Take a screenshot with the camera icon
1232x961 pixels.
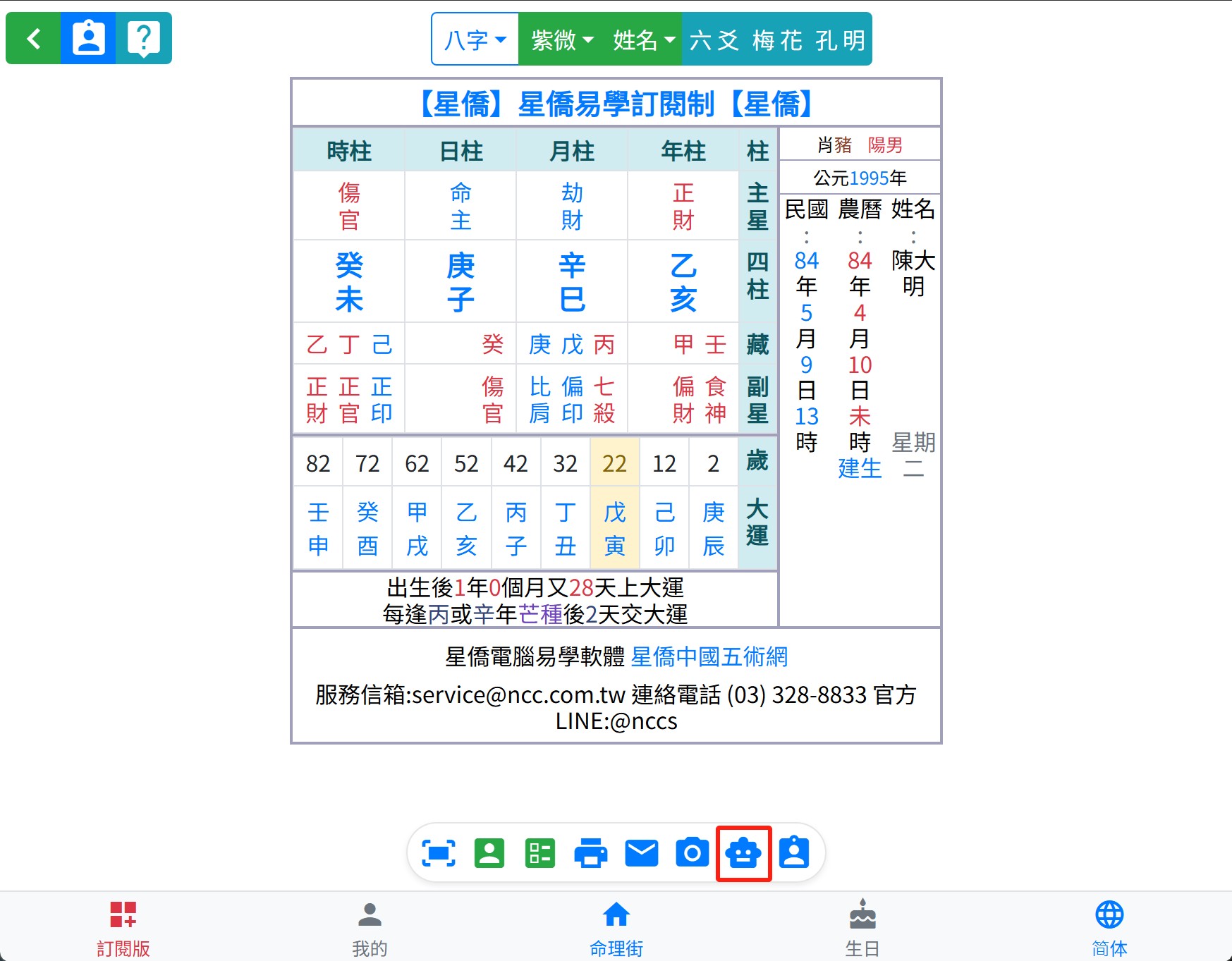click(693, 853)
